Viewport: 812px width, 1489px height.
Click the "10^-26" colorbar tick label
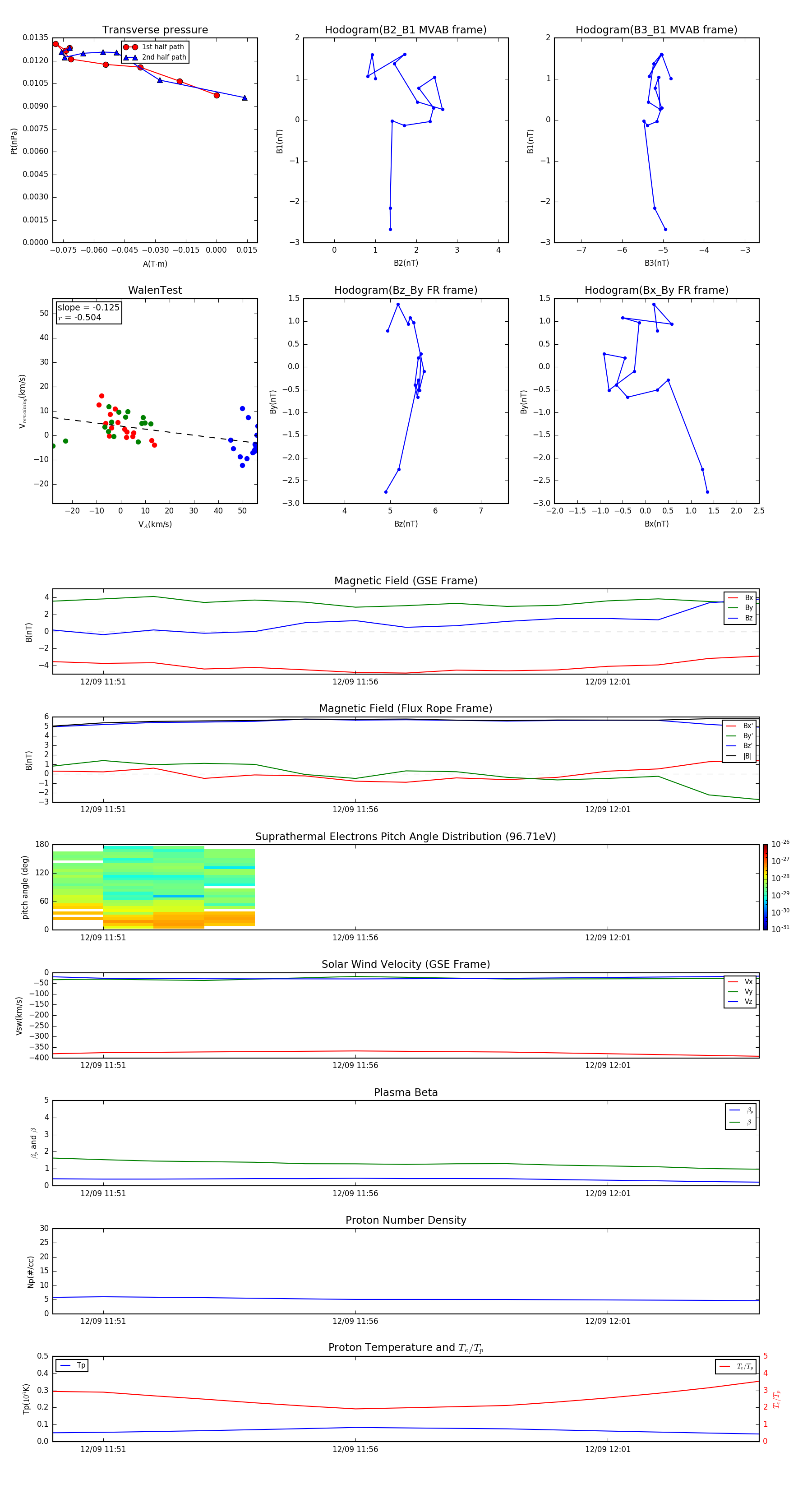[780, 844]
